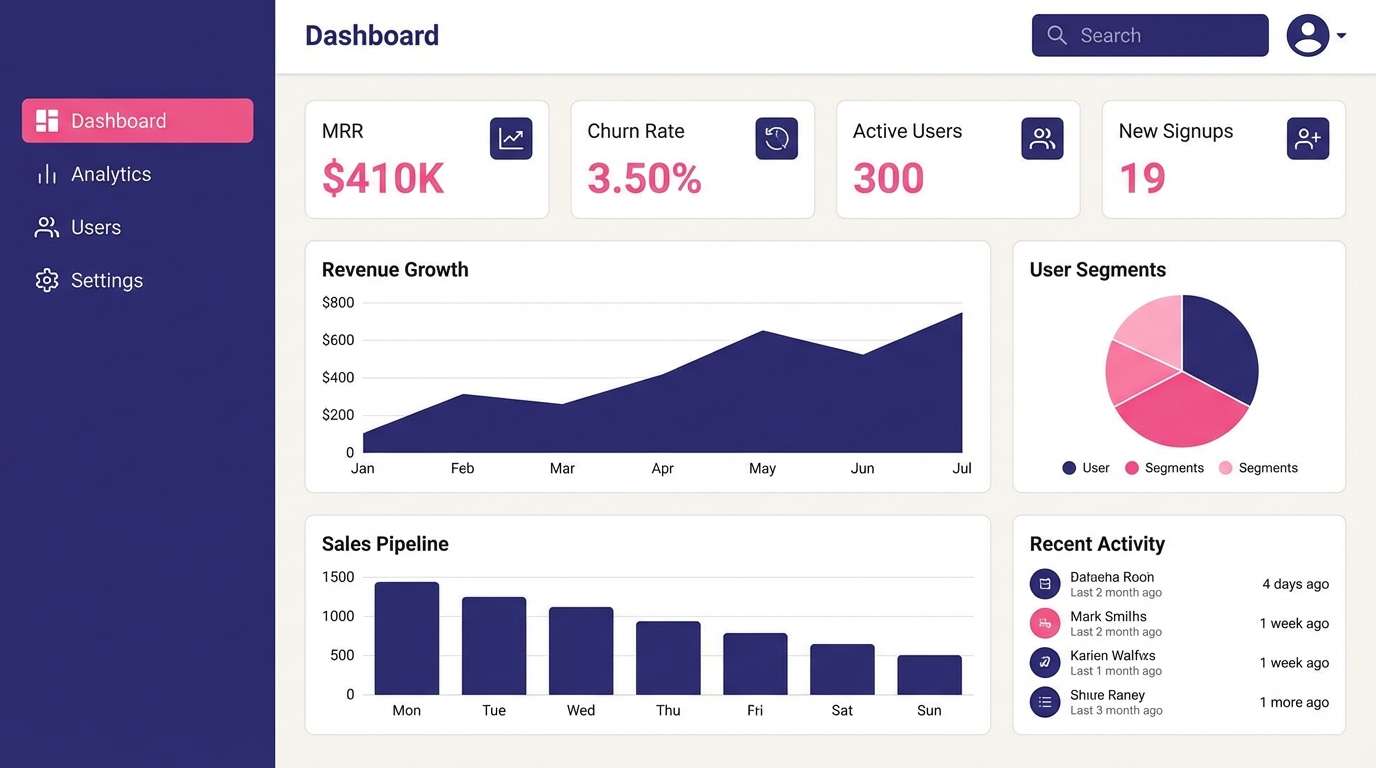Image resolution: width=1376 pixels, height=768 pixels.
Task: Click the profile avatar icon
Action: pos(1307,34)
